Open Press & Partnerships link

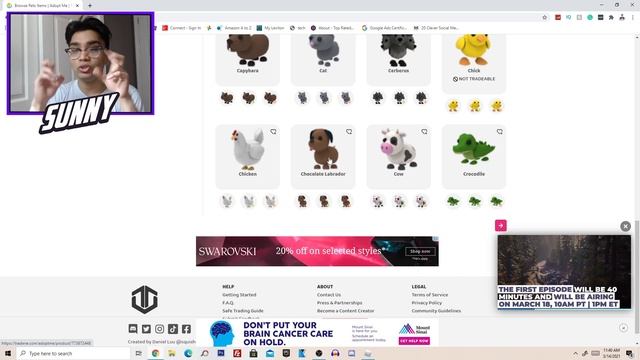coord(340,303)
